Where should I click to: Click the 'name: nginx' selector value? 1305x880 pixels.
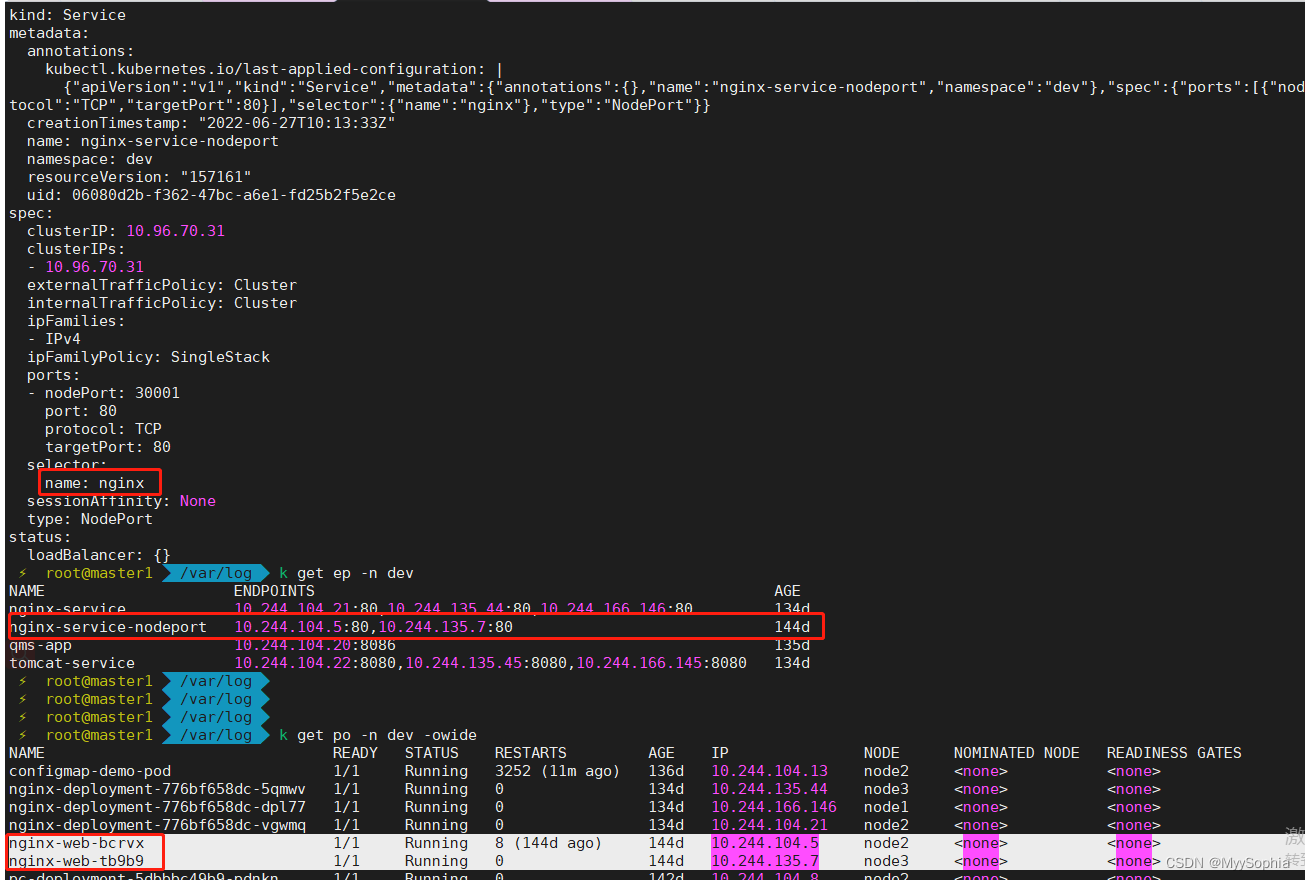click(94, 483)
